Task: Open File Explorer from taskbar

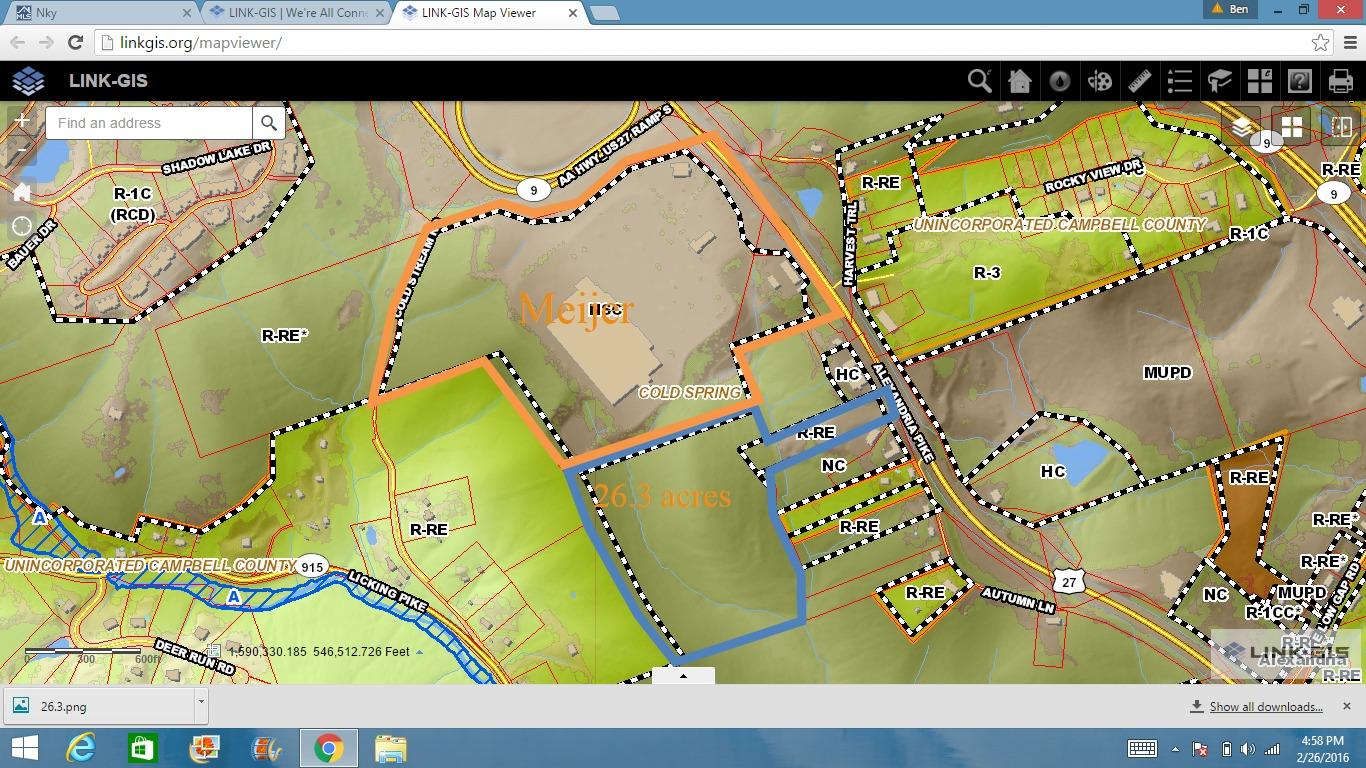Action: 390,748
